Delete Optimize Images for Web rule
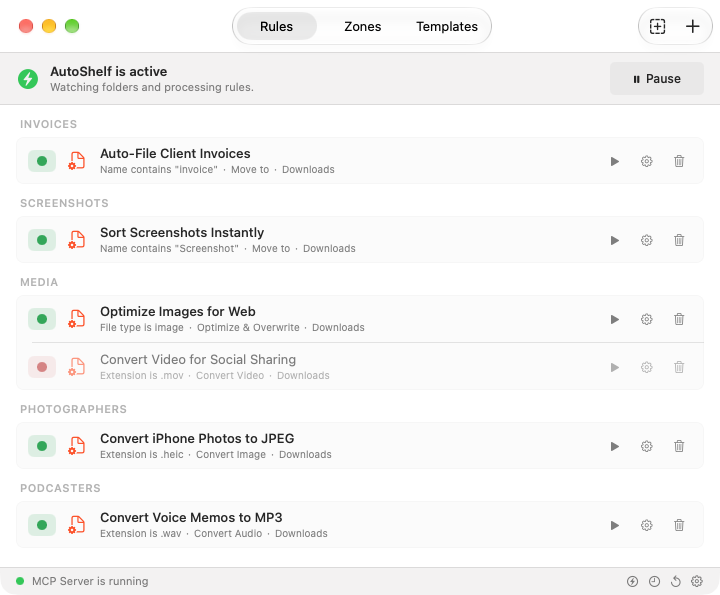 click(679, 319)
